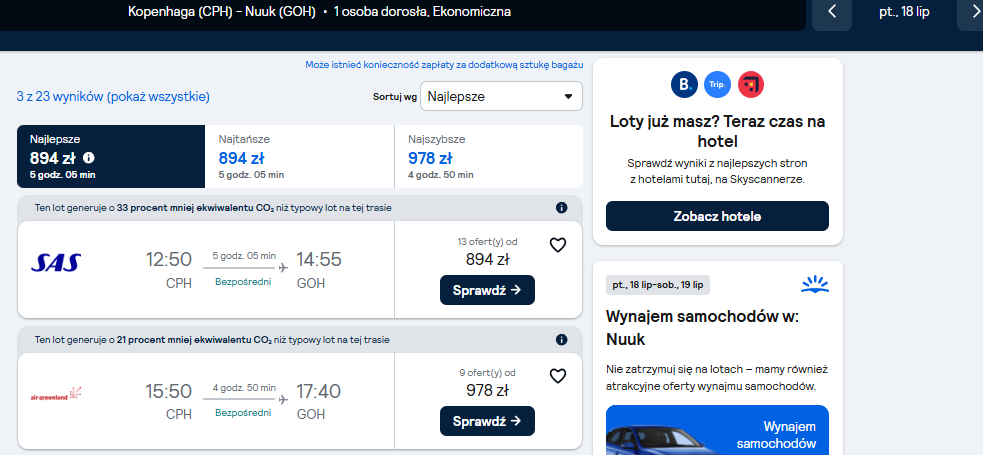Click the red hotel provider logo
This screenshot has width=983, height=455.
750,85
